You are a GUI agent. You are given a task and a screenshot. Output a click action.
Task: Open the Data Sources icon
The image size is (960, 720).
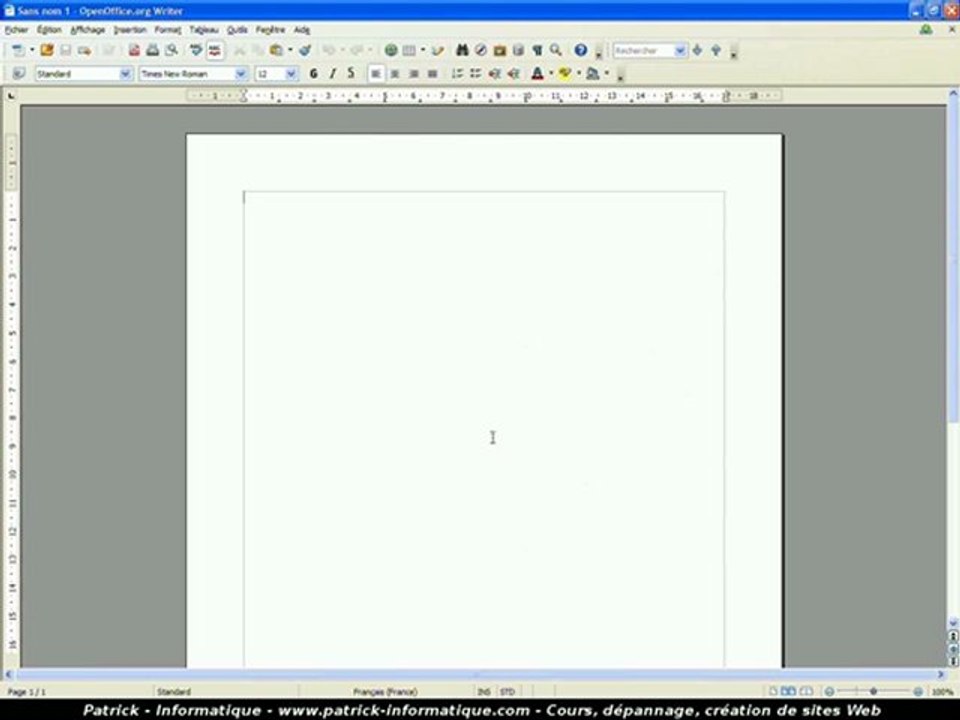[519, 51]
